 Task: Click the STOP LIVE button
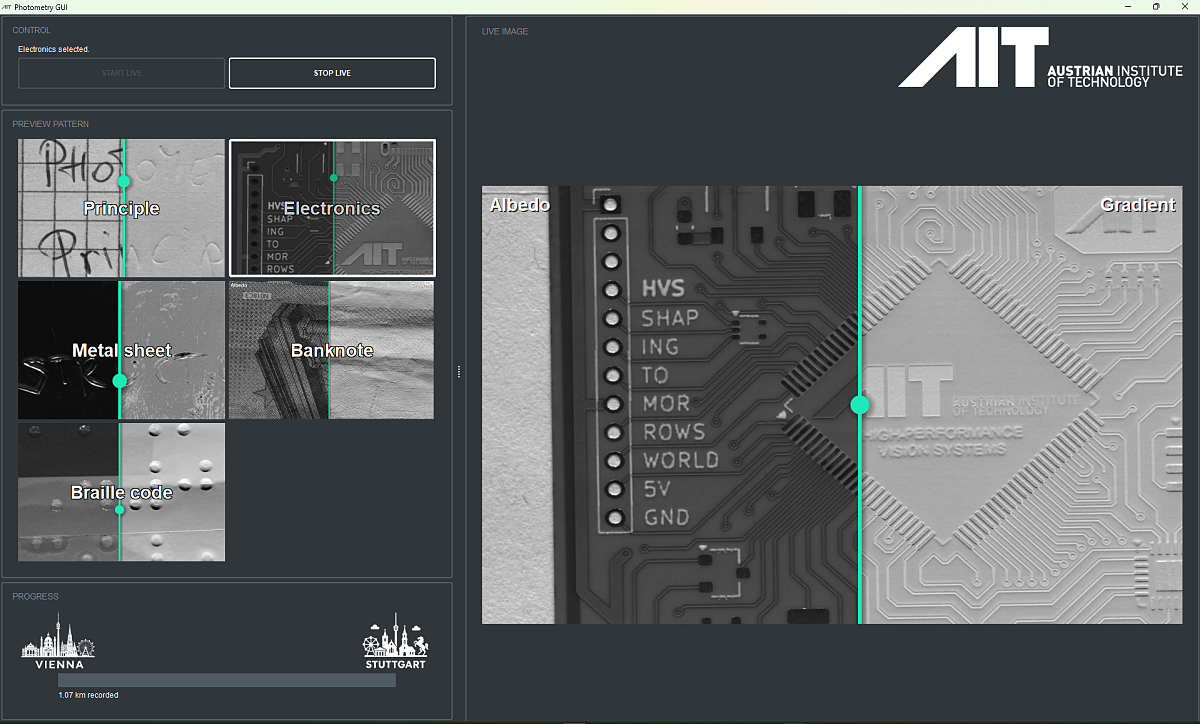click(x=332, y=73)
